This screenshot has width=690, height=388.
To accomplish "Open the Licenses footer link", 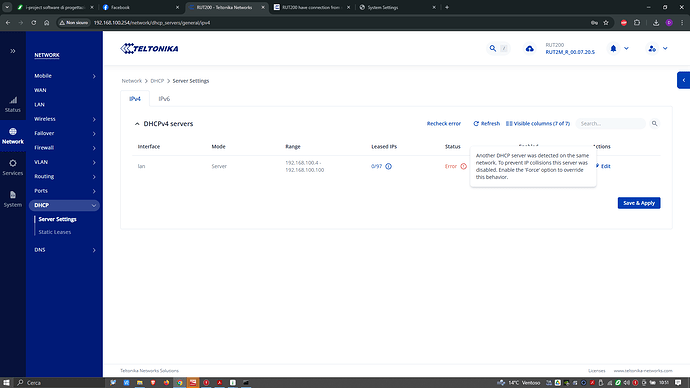I will click(x=597, y=371).
